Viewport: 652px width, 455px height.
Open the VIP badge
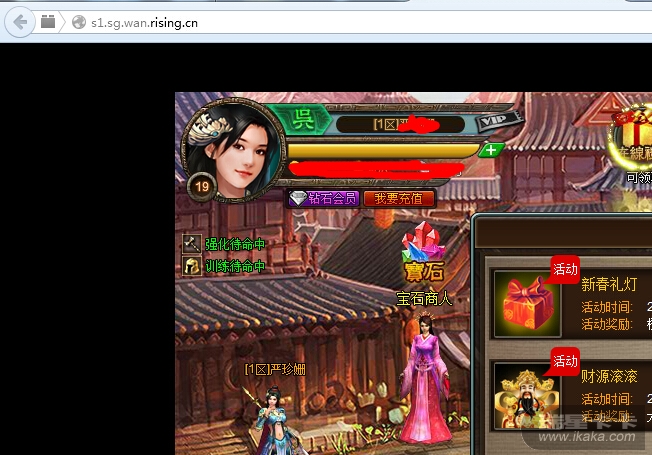tap(498, 121)
